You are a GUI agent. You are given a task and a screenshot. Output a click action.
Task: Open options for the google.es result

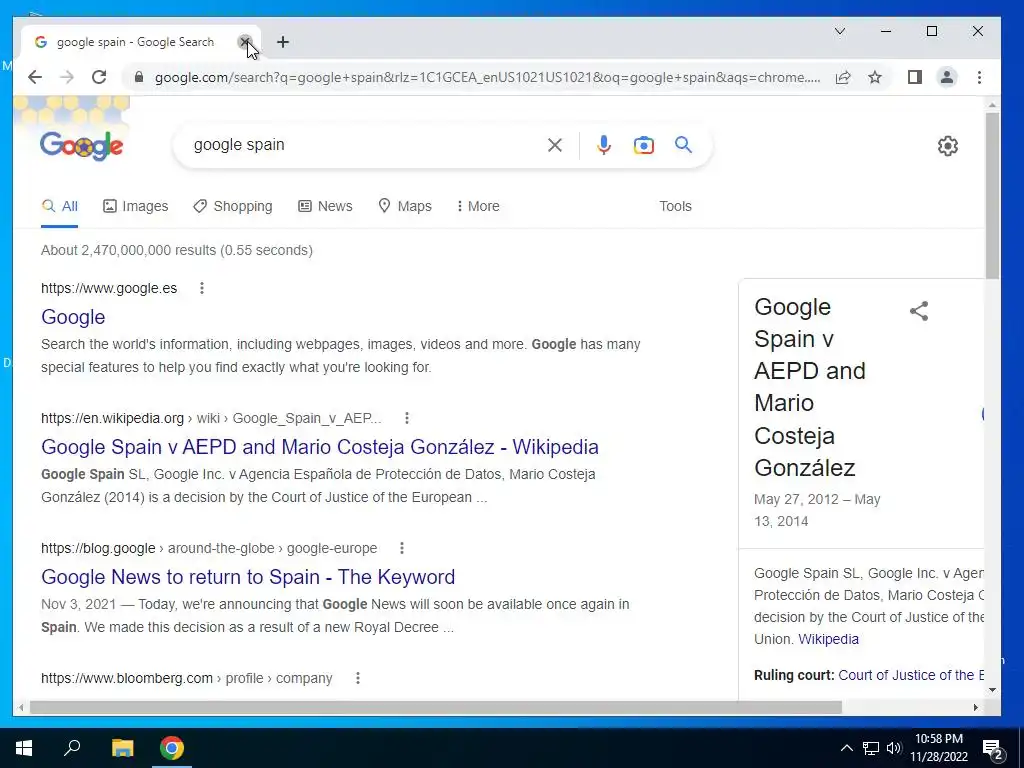[x=202, y=288]
